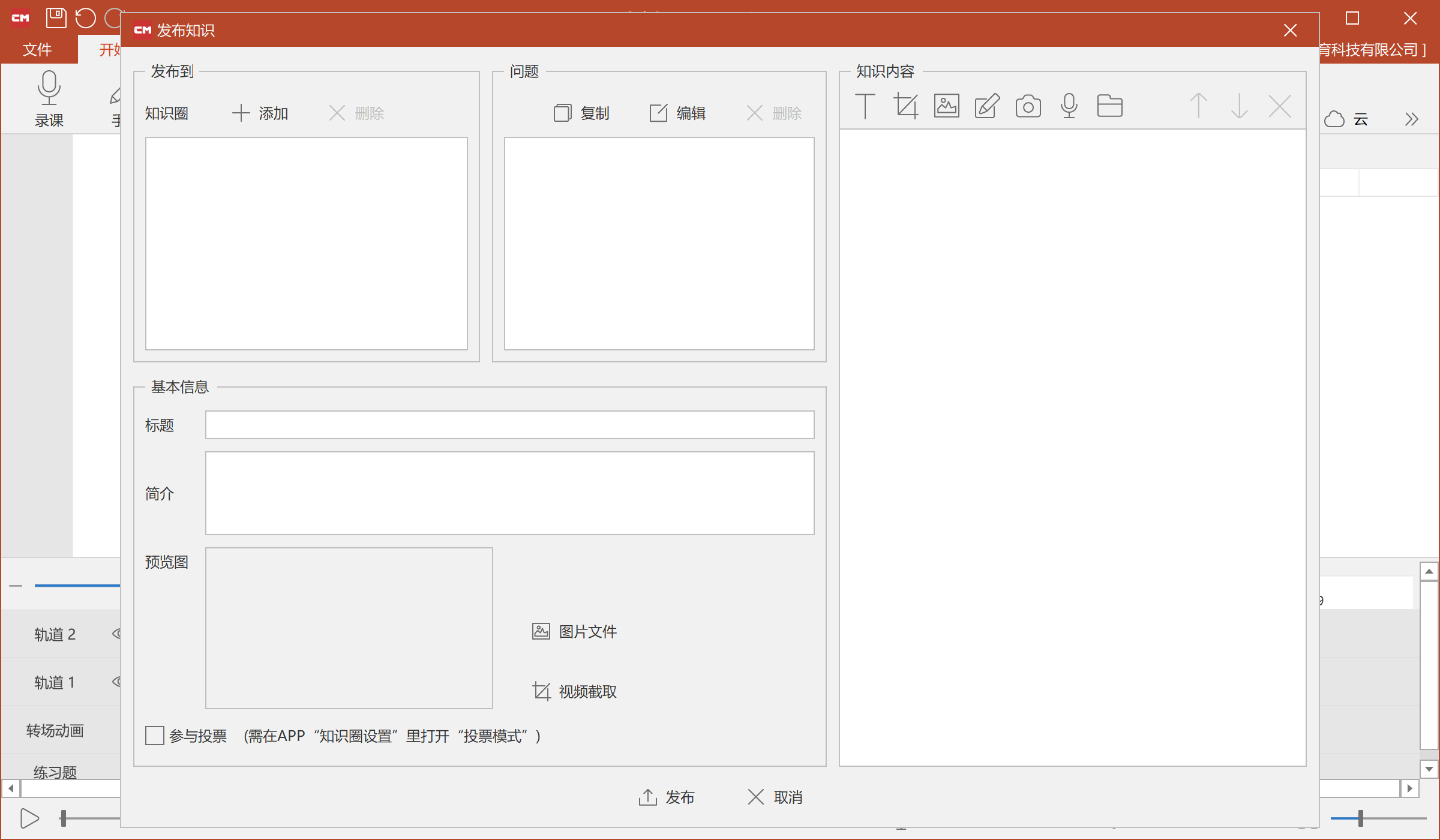
Task: Click the camera icon in 知识内容 toolbar
Action: 1028,106
